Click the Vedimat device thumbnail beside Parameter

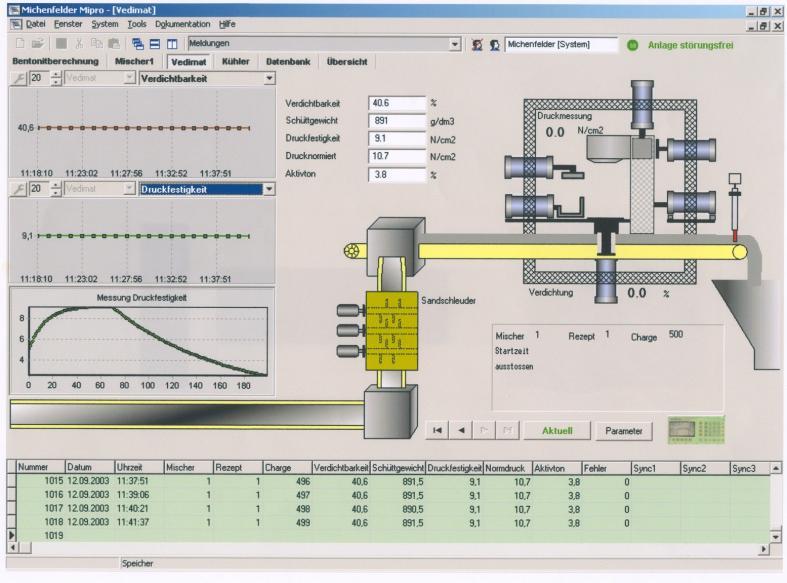696,429
